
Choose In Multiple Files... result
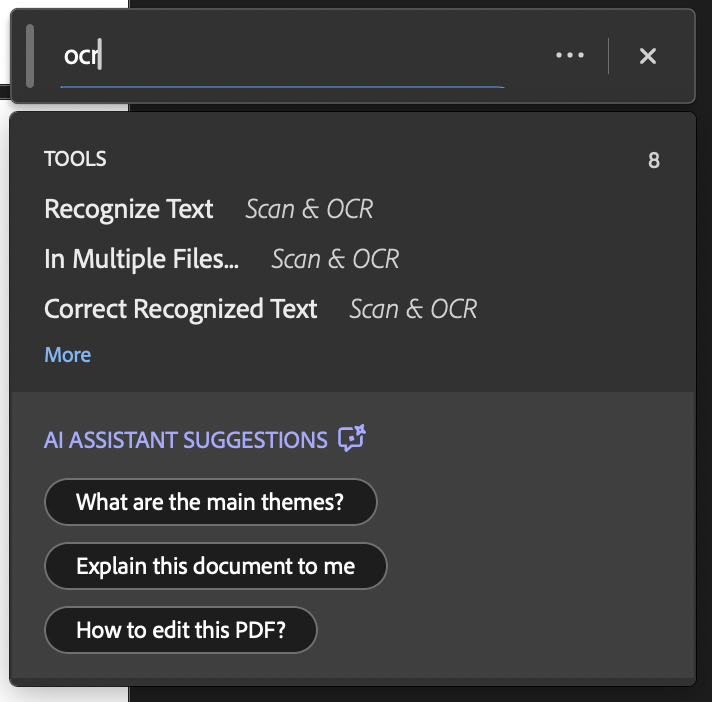click(142, 259)
